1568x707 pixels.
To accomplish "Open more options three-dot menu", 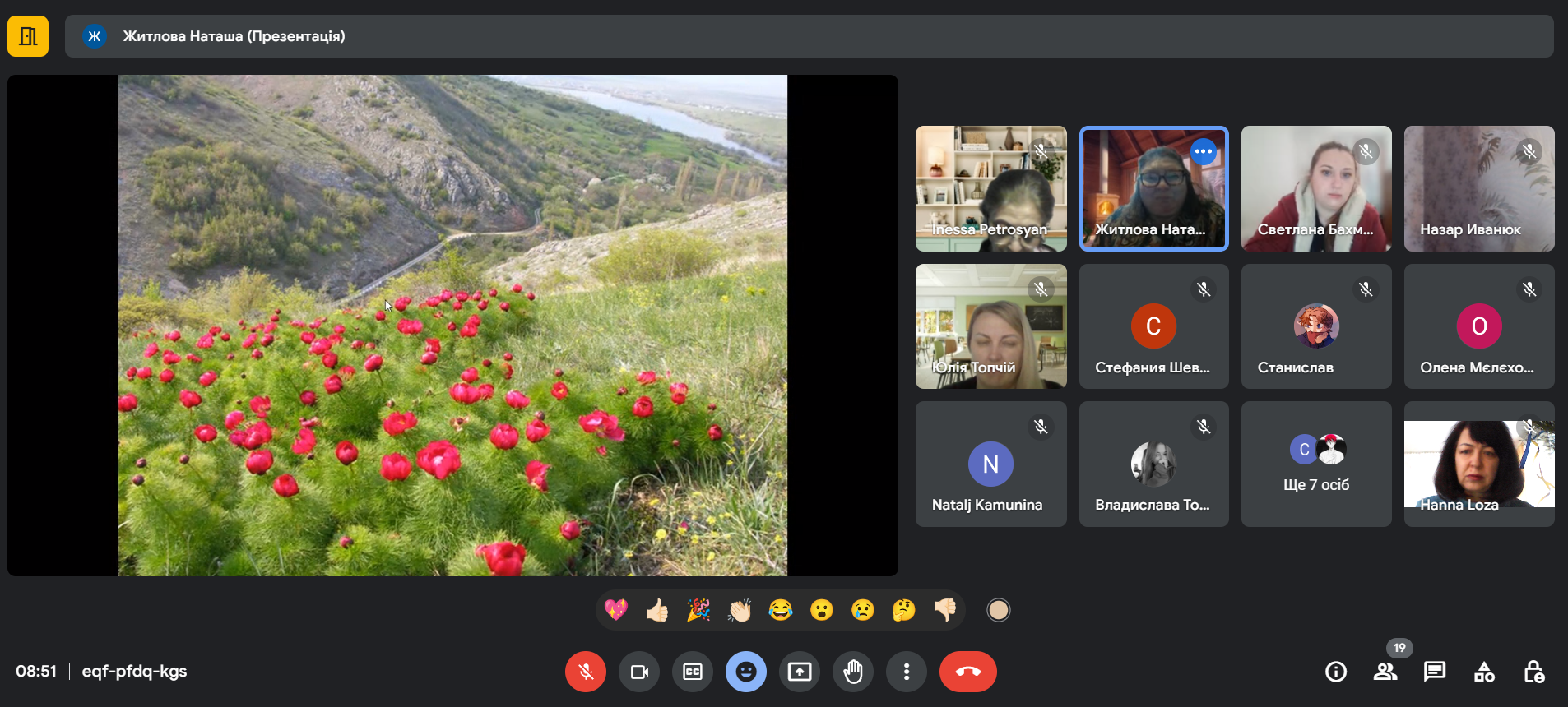I will [x=907, y=672].
